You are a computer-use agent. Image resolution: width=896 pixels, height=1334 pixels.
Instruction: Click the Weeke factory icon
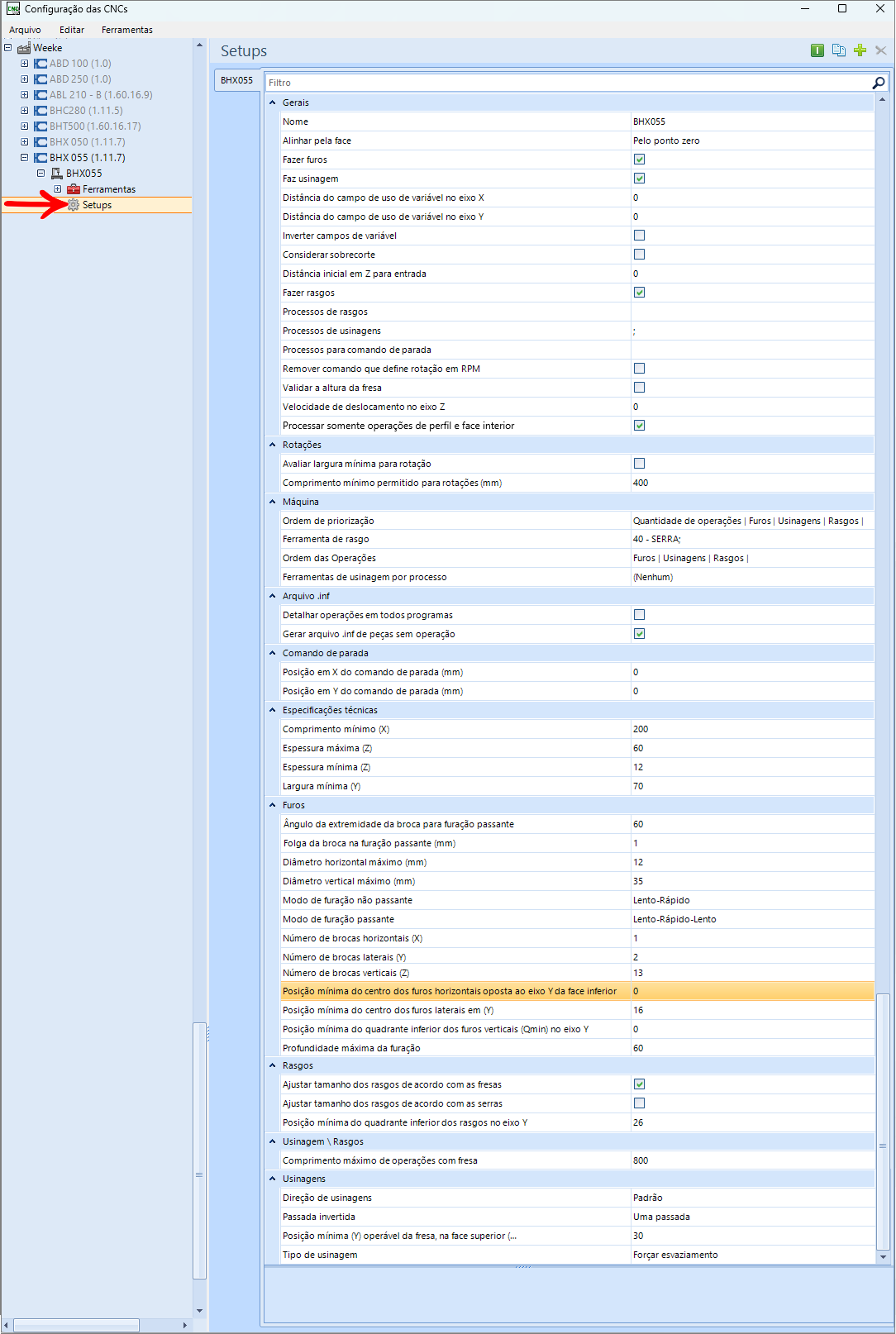pos(24,48)
